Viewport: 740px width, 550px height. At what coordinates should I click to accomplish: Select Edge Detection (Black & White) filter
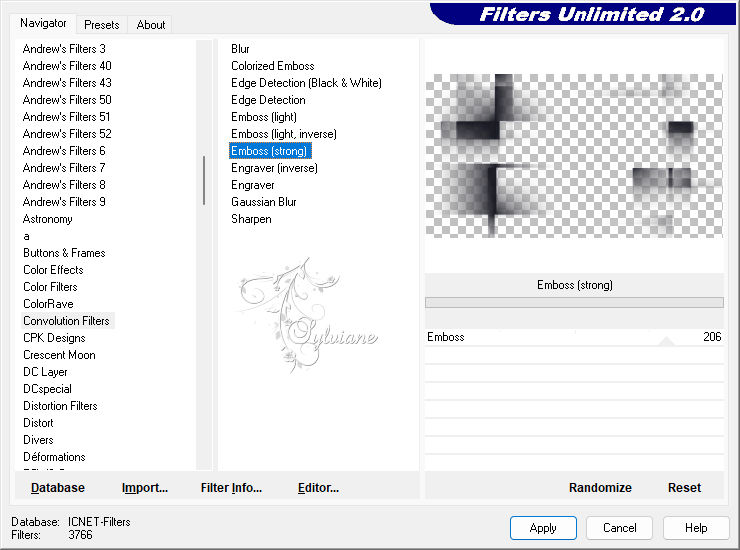tap(306, 83)
